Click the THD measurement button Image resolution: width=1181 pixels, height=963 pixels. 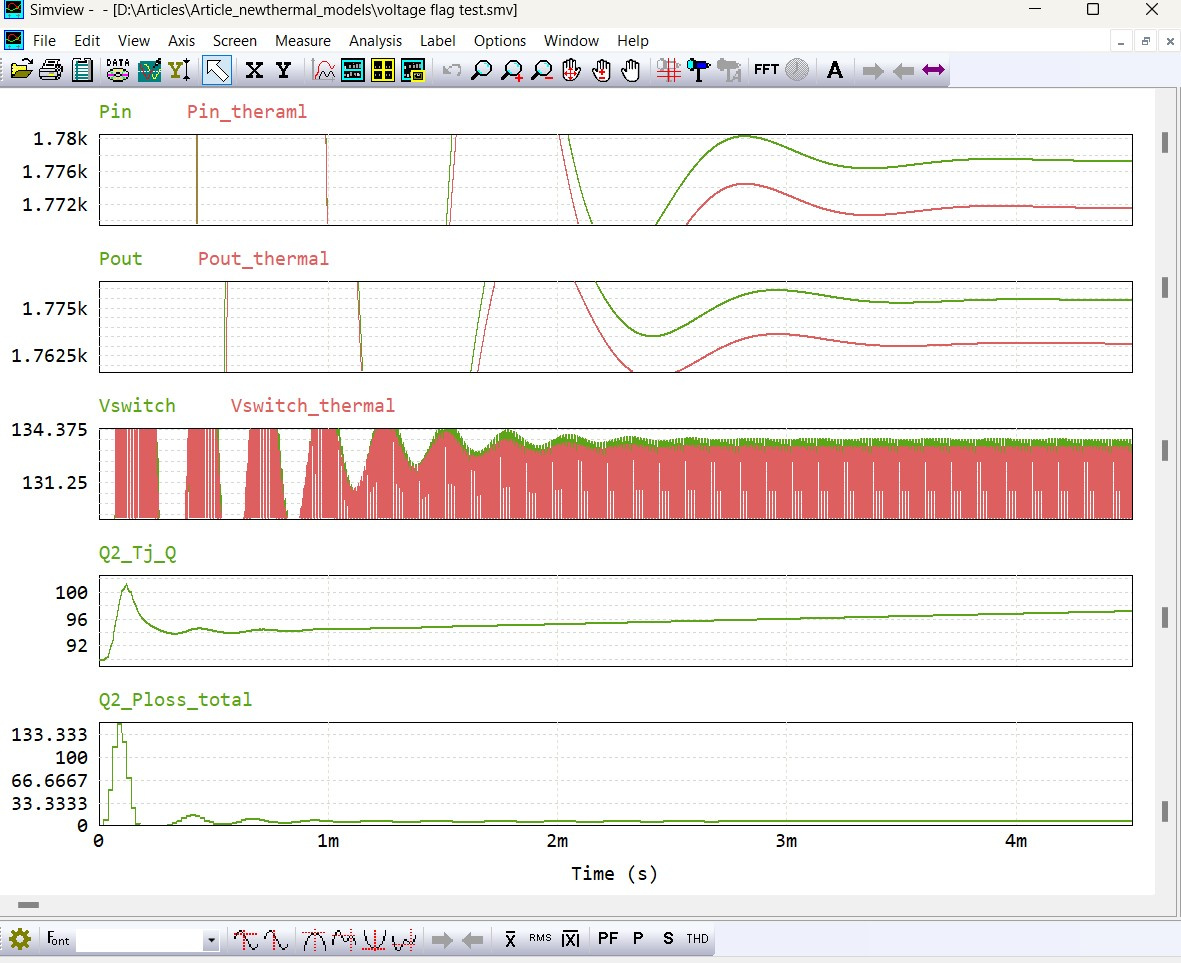(697, 939)
